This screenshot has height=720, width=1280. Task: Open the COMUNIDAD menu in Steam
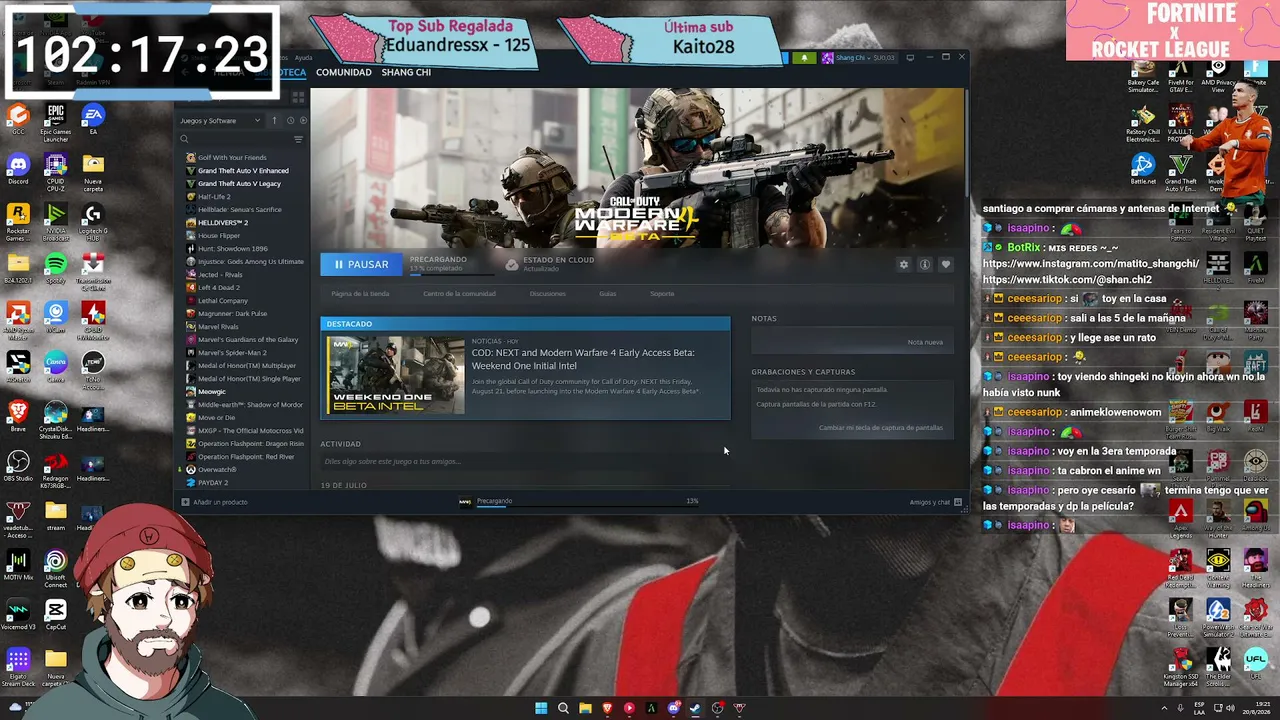[x=344, y=72]
